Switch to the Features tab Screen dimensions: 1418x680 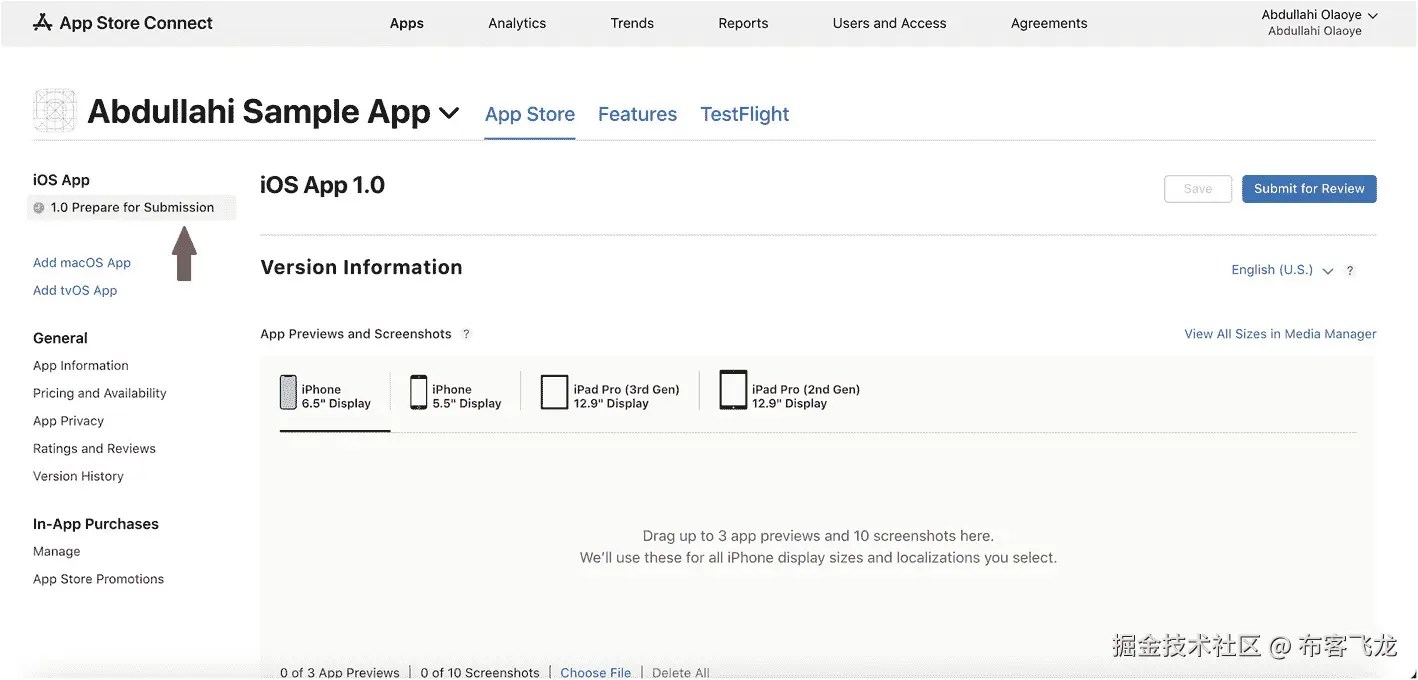pos(637,114)
